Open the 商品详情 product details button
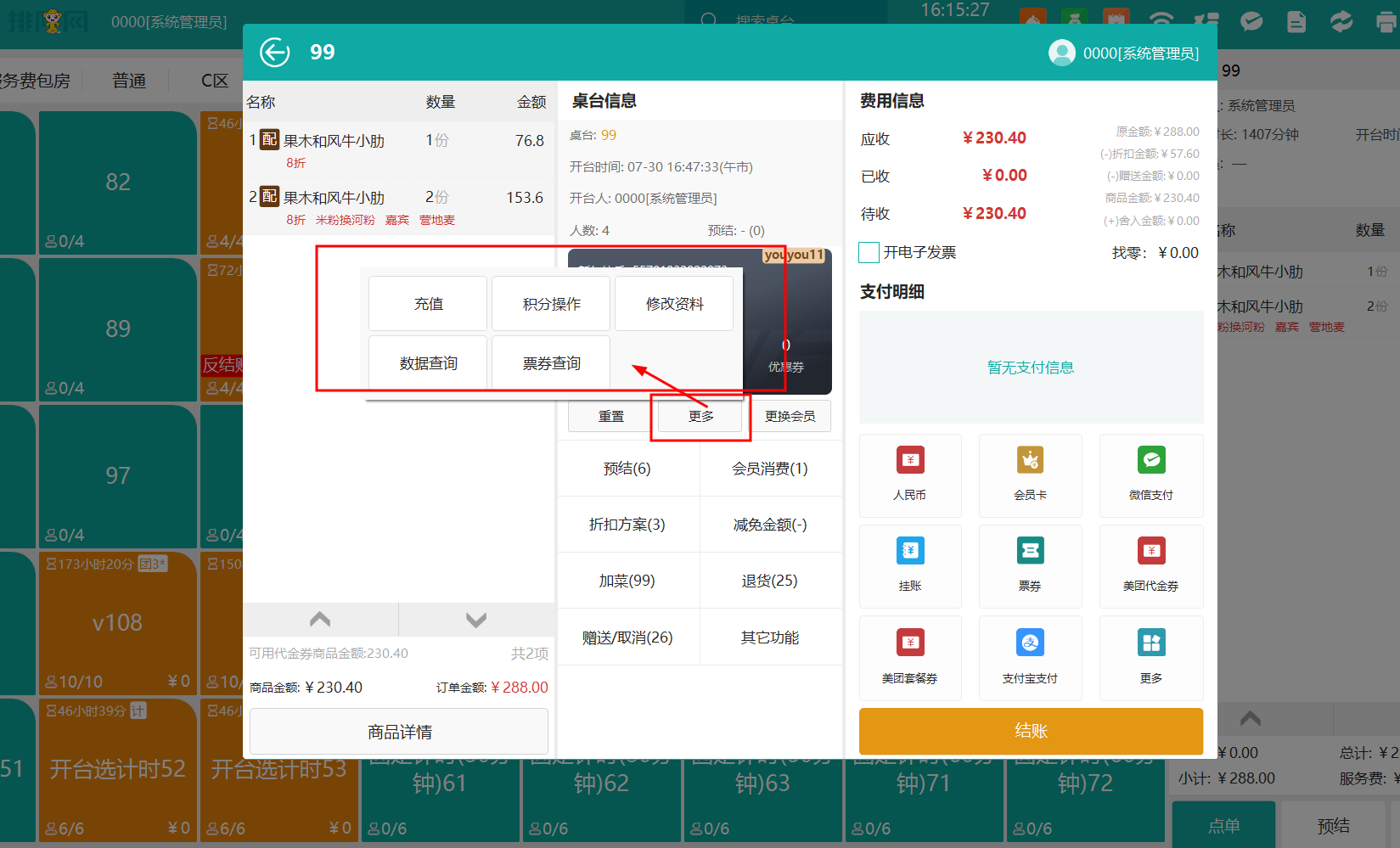1400x848 pixels. pyautogui.click(x=399, y=732)
